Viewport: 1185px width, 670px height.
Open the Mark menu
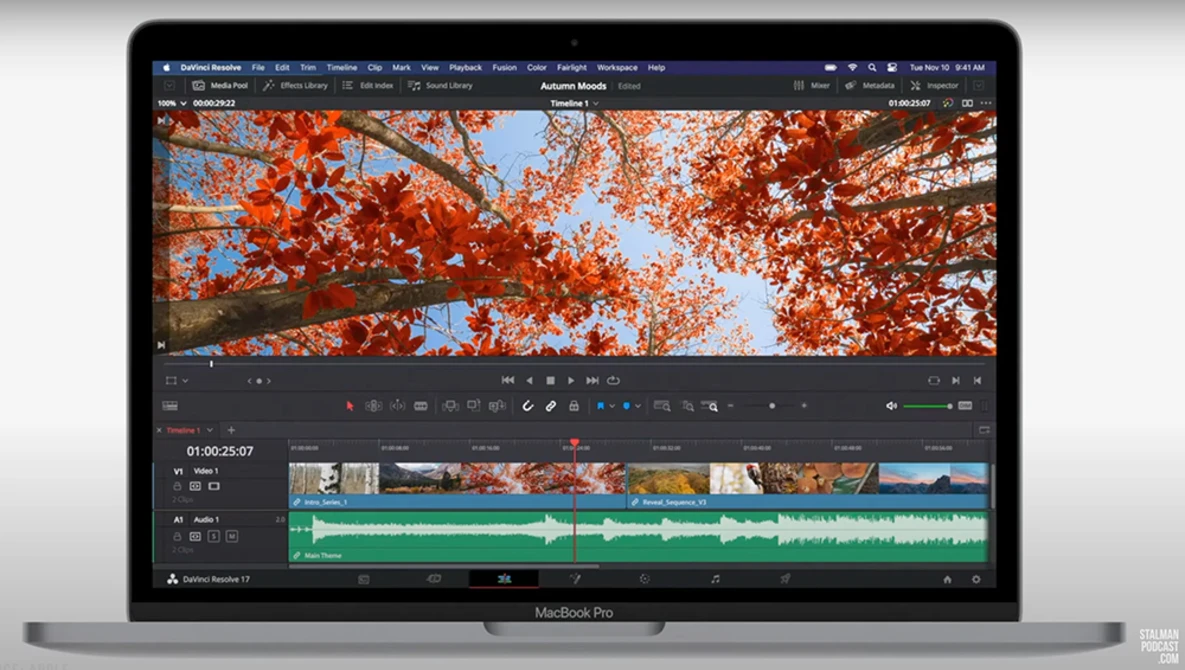401,67
